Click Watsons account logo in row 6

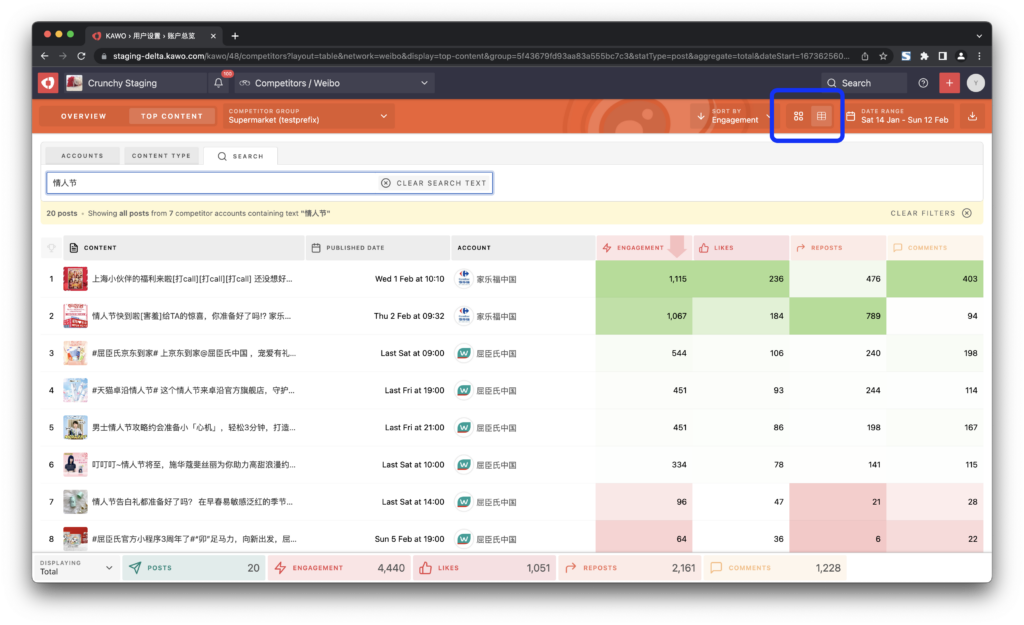click(x=464, y=465)
